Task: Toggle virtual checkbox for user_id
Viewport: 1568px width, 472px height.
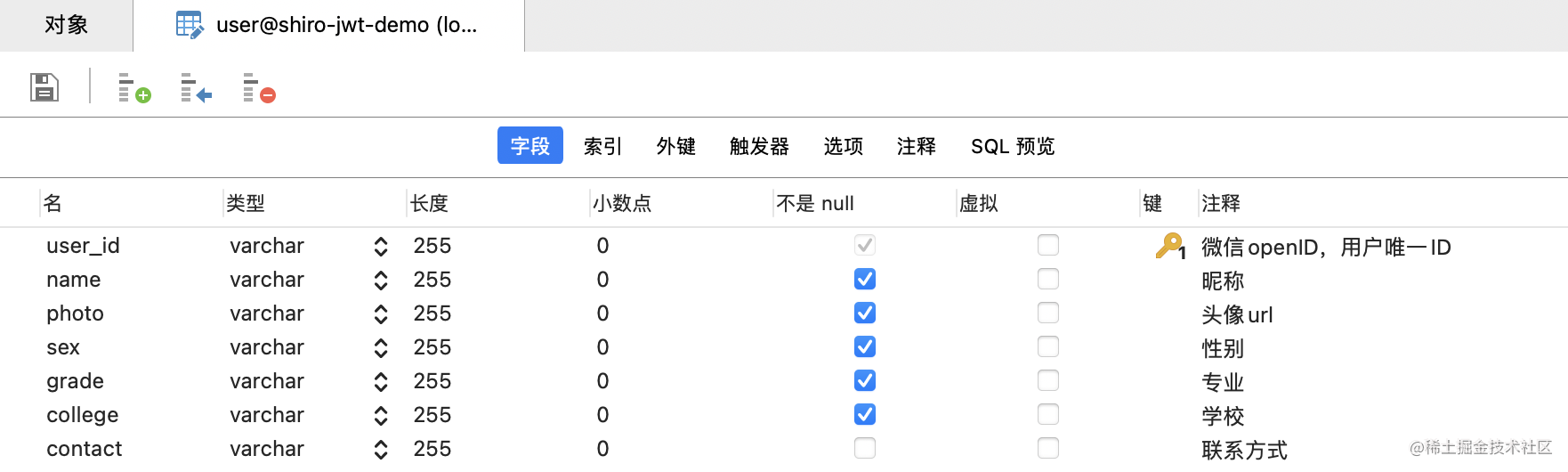Action: click(1048, 245)
